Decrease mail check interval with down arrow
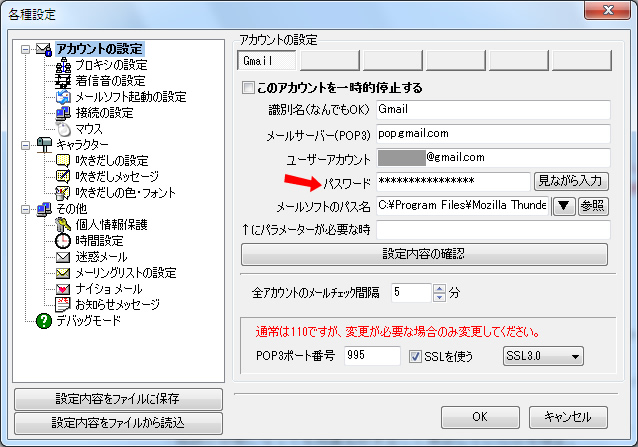 (x=439, y=297)
